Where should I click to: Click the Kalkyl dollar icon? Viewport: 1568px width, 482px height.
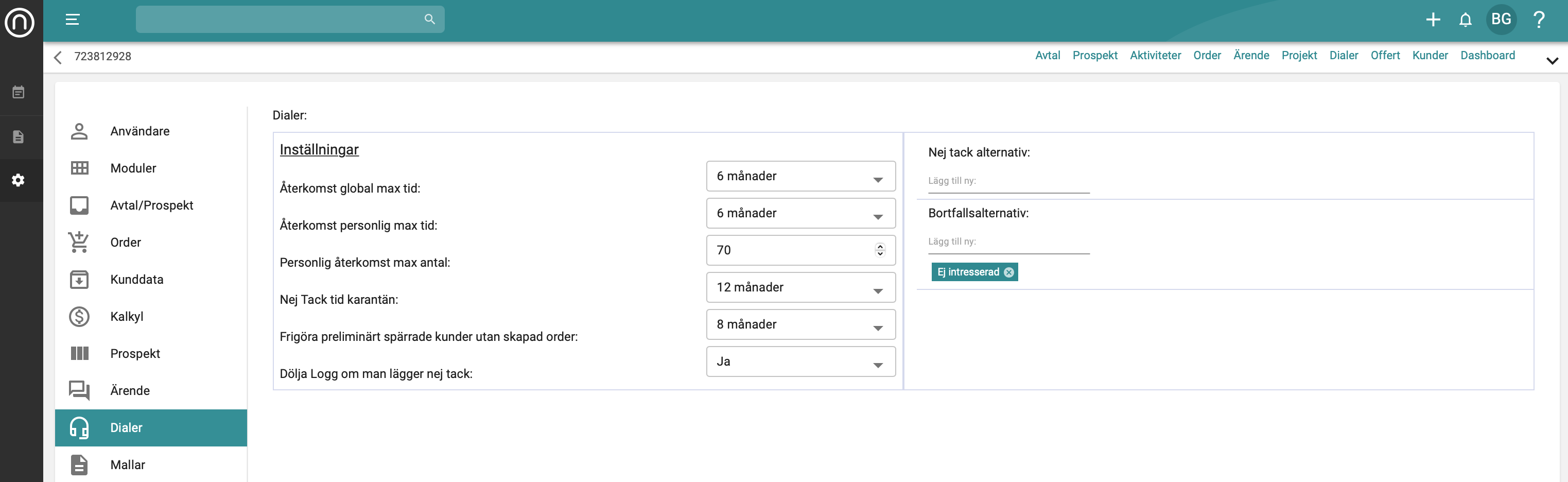[x=79, y=317]
